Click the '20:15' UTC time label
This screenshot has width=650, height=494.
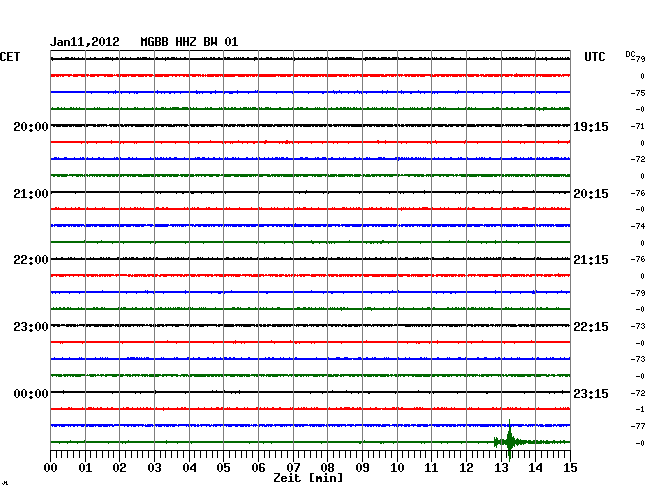(x=591, y=194)
